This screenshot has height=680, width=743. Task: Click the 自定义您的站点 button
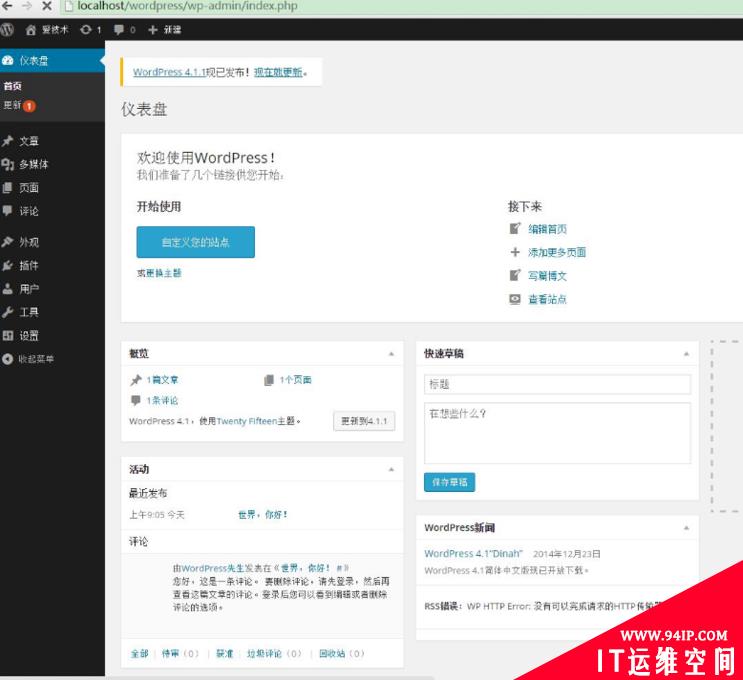(x=196, y=242)
